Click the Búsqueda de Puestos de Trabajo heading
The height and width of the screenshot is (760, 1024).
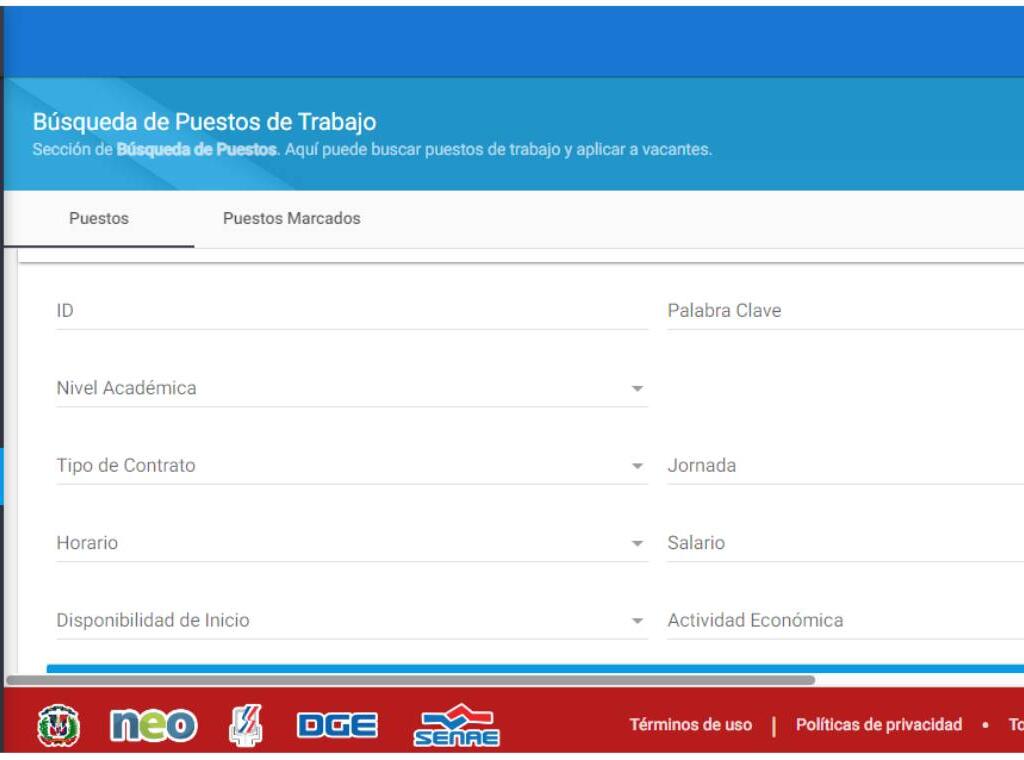pos(204,122)
